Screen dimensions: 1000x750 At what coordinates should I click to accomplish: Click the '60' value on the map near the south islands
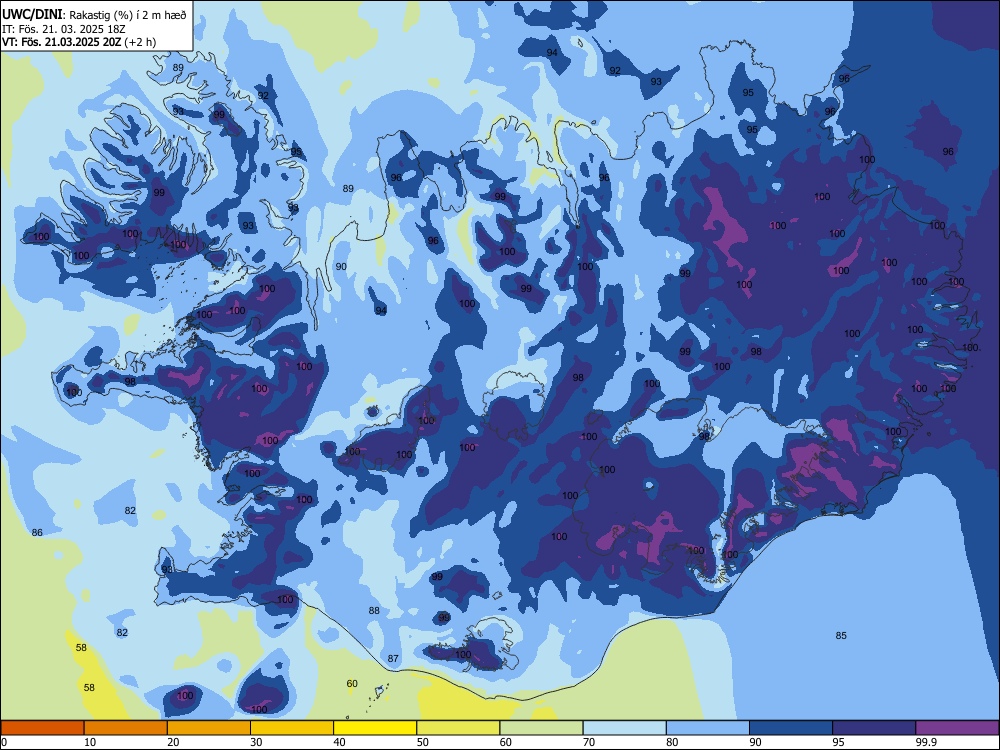pos(352,684)
